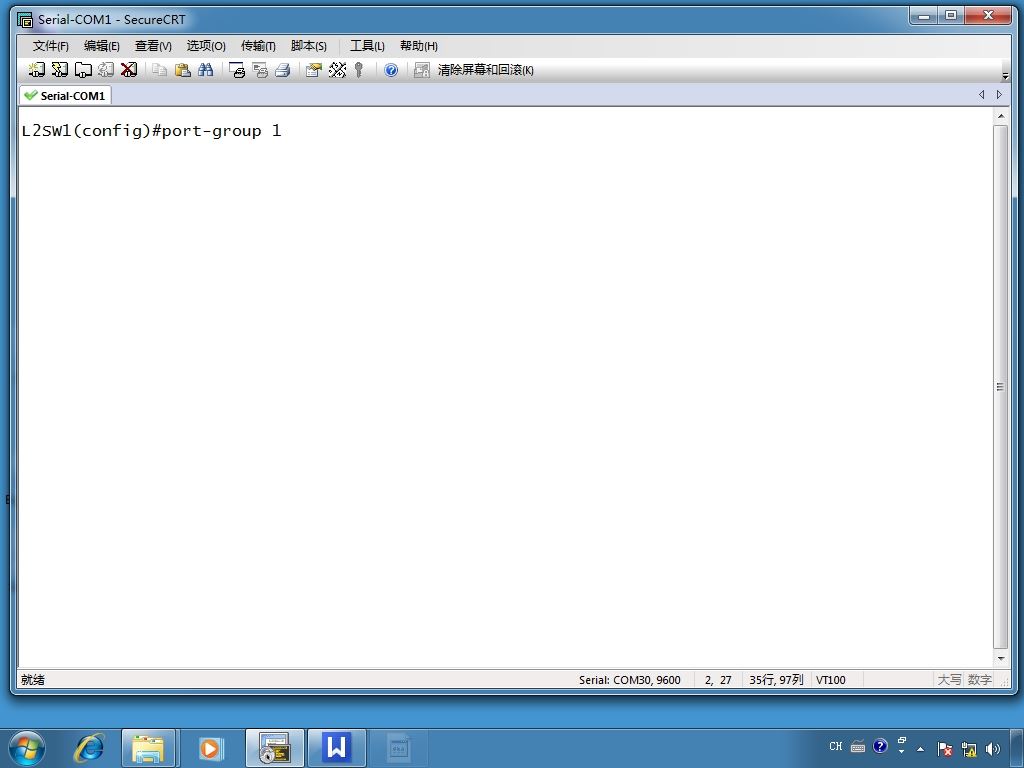Click the tab scroll left arrow
The image size is (1024, 768).
click(982, 95)
